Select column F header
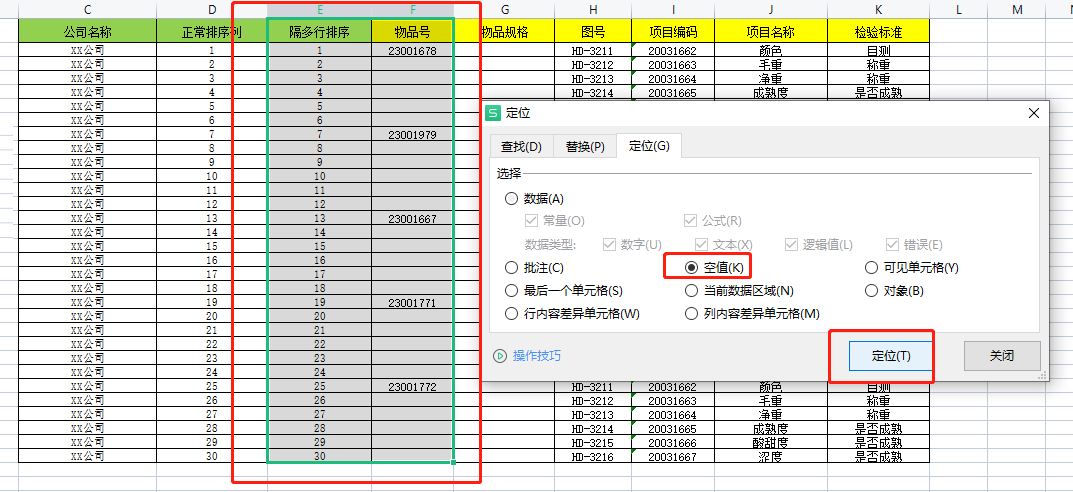Screen dimensions: 1073x492 [x=413, y=9]
